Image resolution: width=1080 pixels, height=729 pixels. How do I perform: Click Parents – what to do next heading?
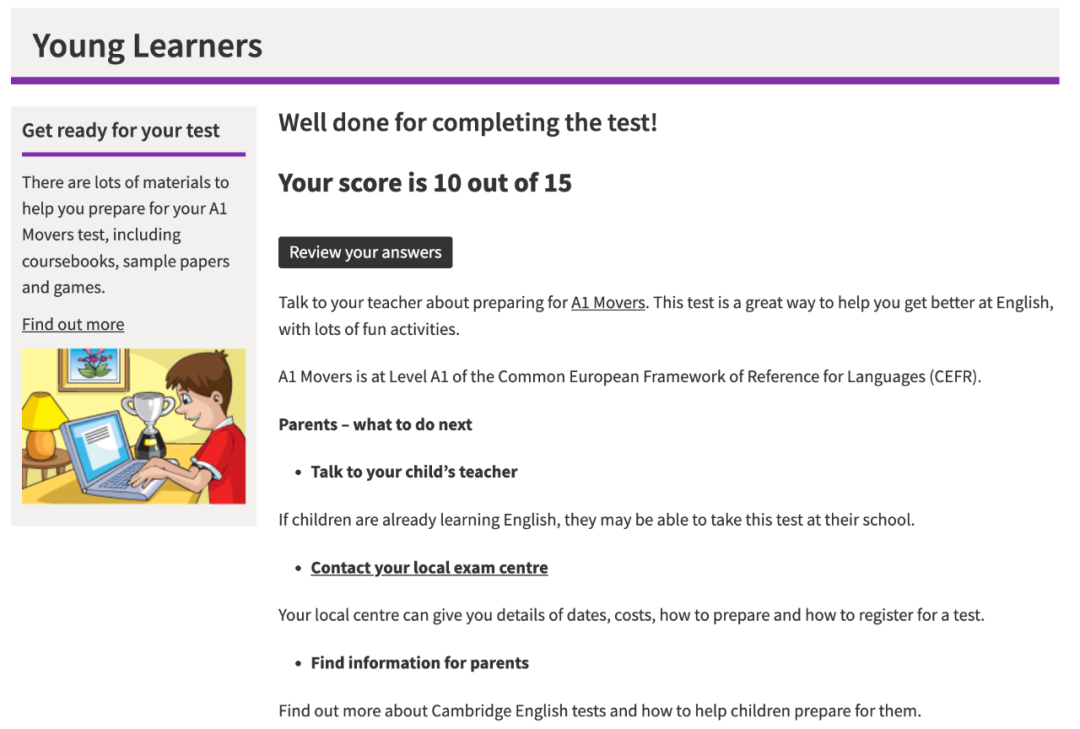click(375, 424)
